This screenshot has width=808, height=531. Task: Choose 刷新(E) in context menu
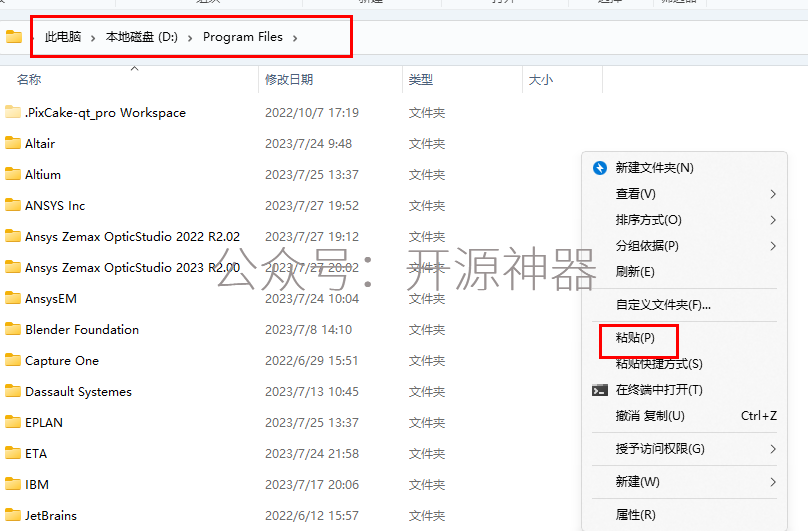pyautogui.click(x=635, y=272)
